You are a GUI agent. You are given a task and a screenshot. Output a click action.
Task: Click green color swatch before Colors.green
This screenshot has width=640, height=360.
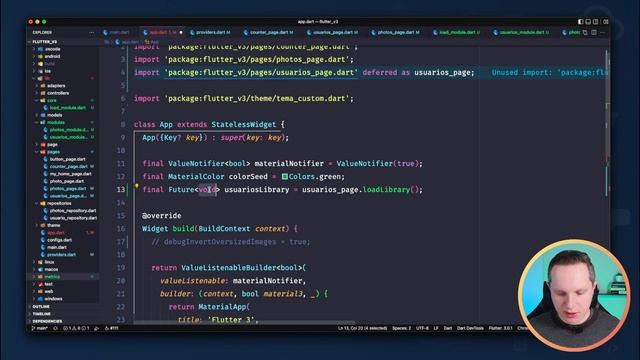(284, 177)
